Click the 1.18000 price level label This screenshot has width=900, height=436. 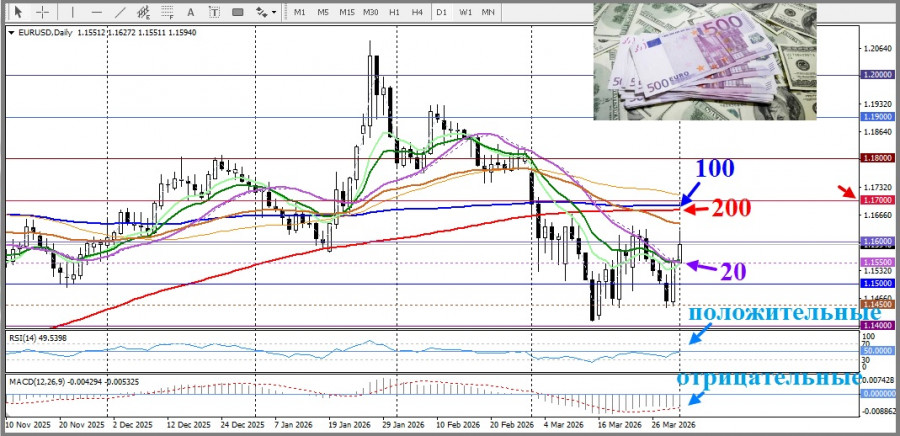click(877, 158)
